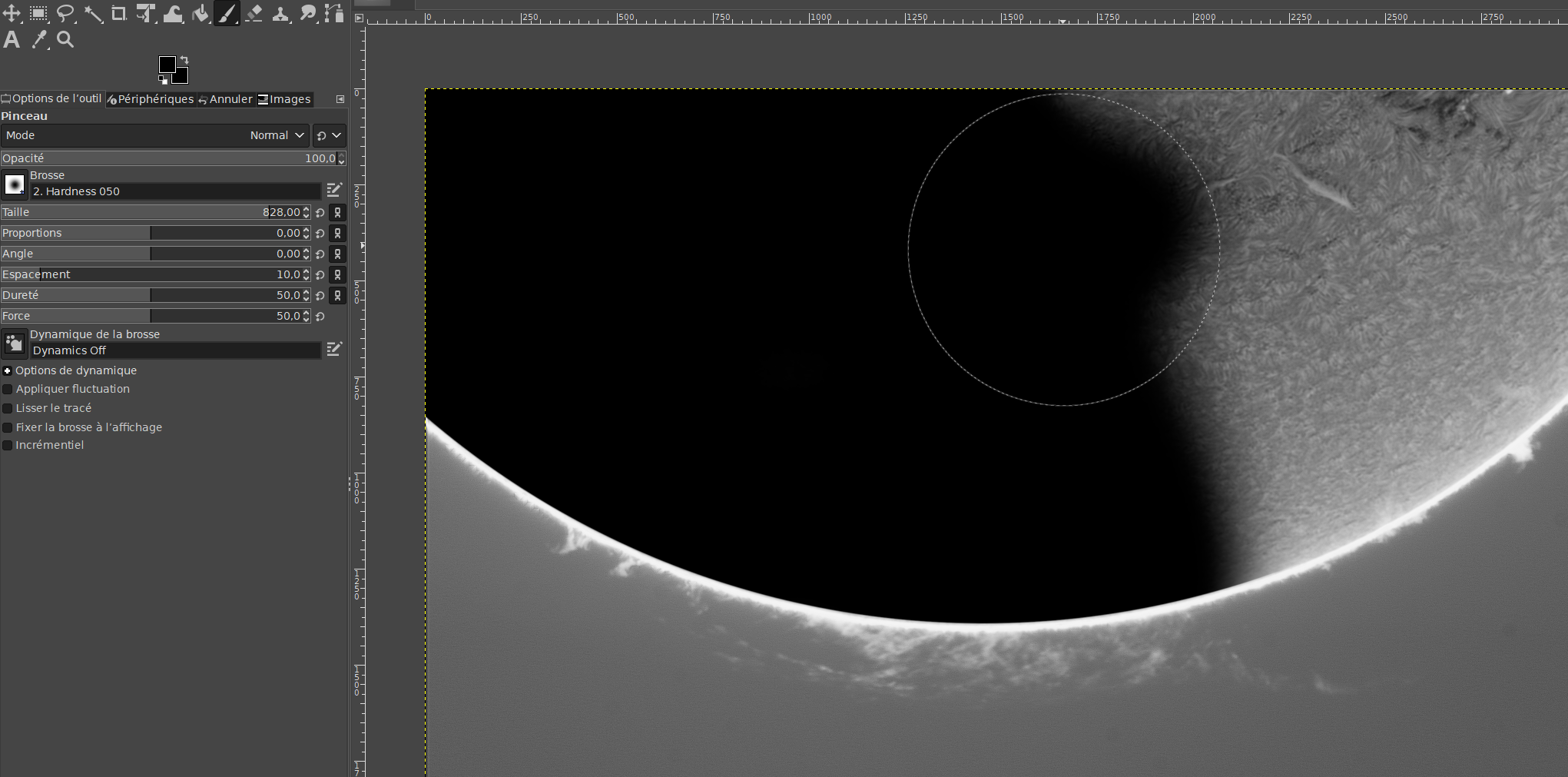
Task: Toggle link Espacement to brush defaults
Action: tap(337, 274)
